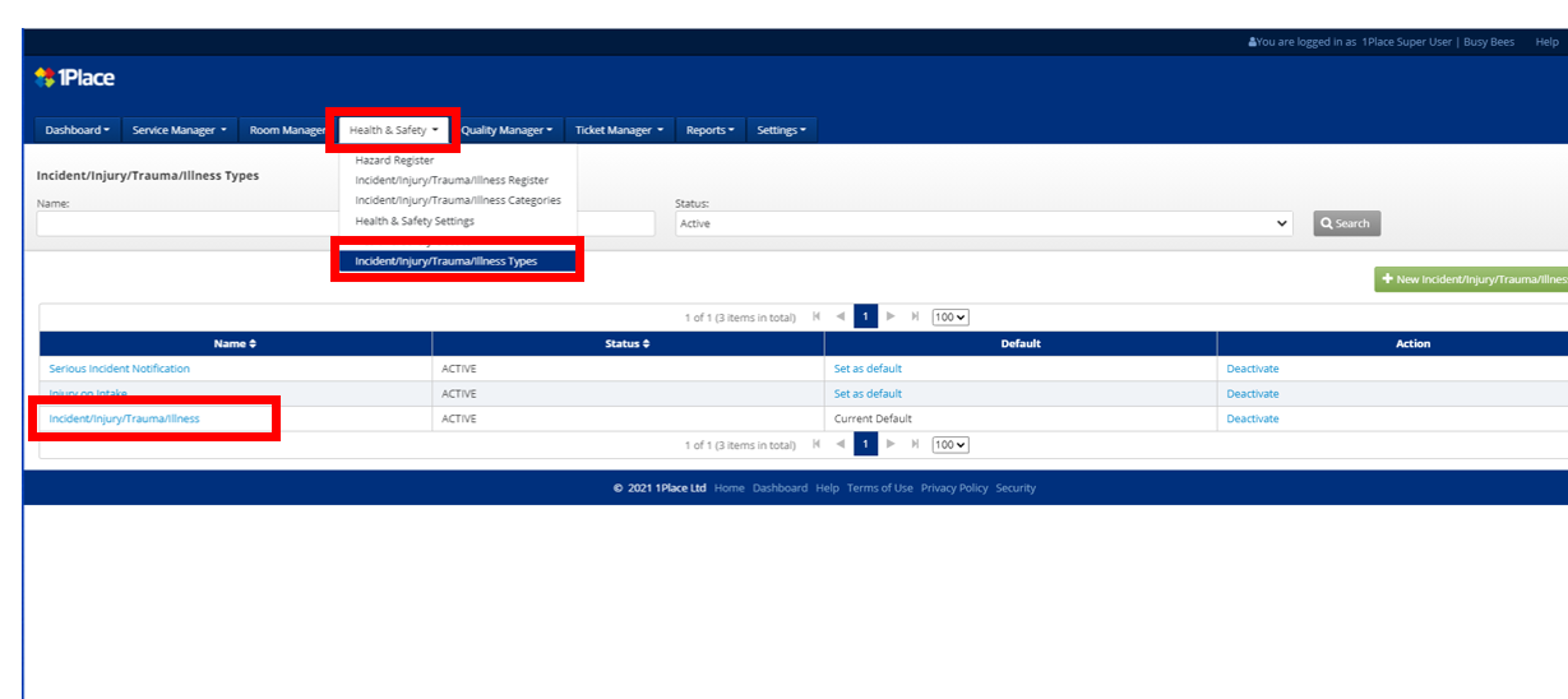Select Hazard Register menu entry
Image resolution: width=1568 pixels, height=699 pixels.
coord(395,160)
